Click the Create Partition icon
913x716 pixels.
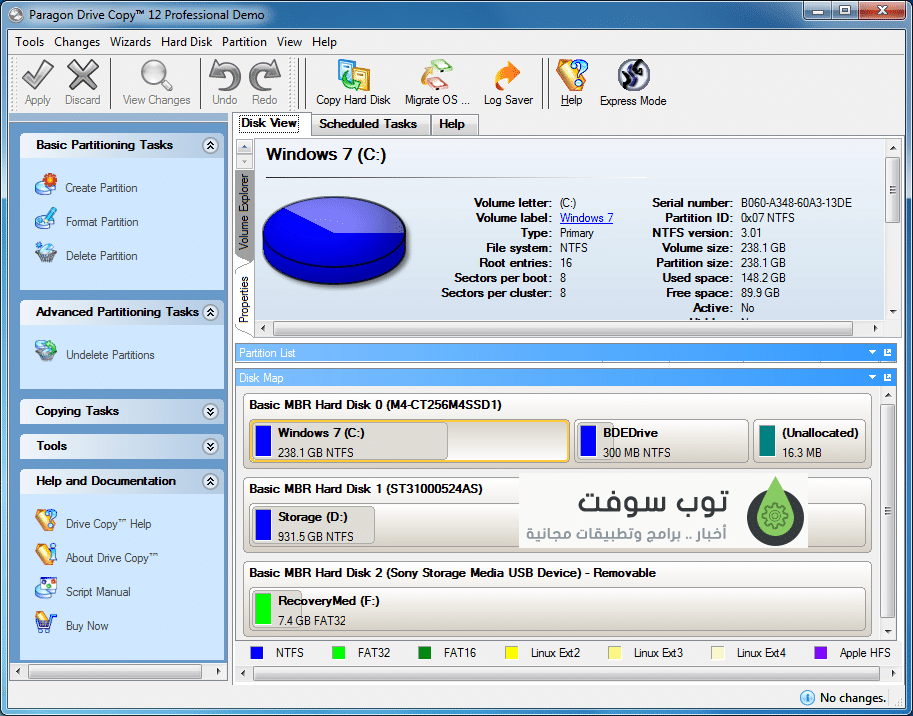[46, 185]
